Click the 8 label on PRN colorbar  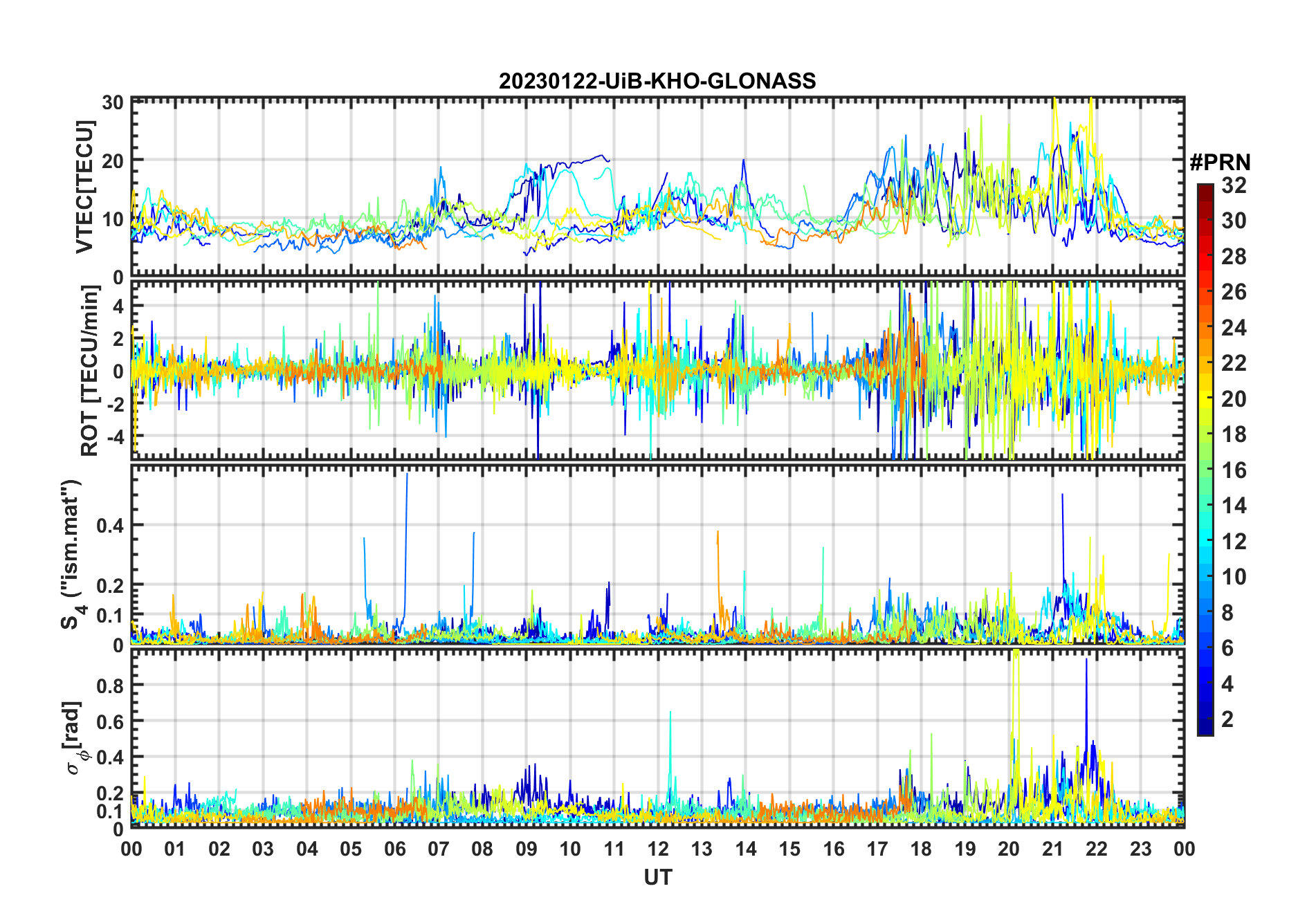[1227, 613]
